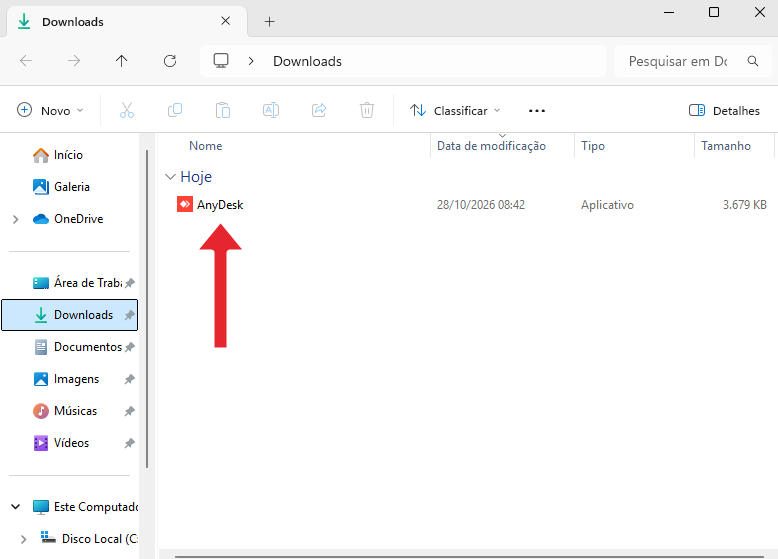Screen dimensions: 778x559
Task: Select the AnyDesk application icon
Action: tap(185, 204)
